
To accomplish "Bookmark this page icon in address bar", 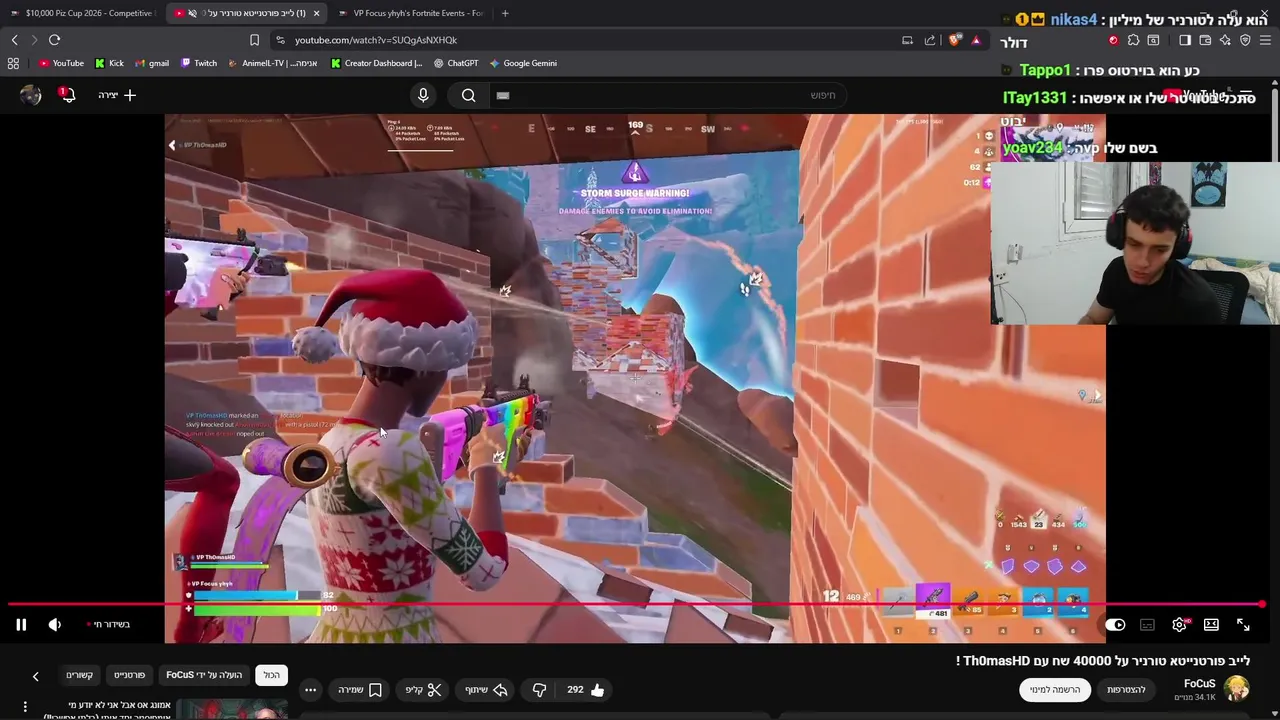I will [x=254, y=40].
